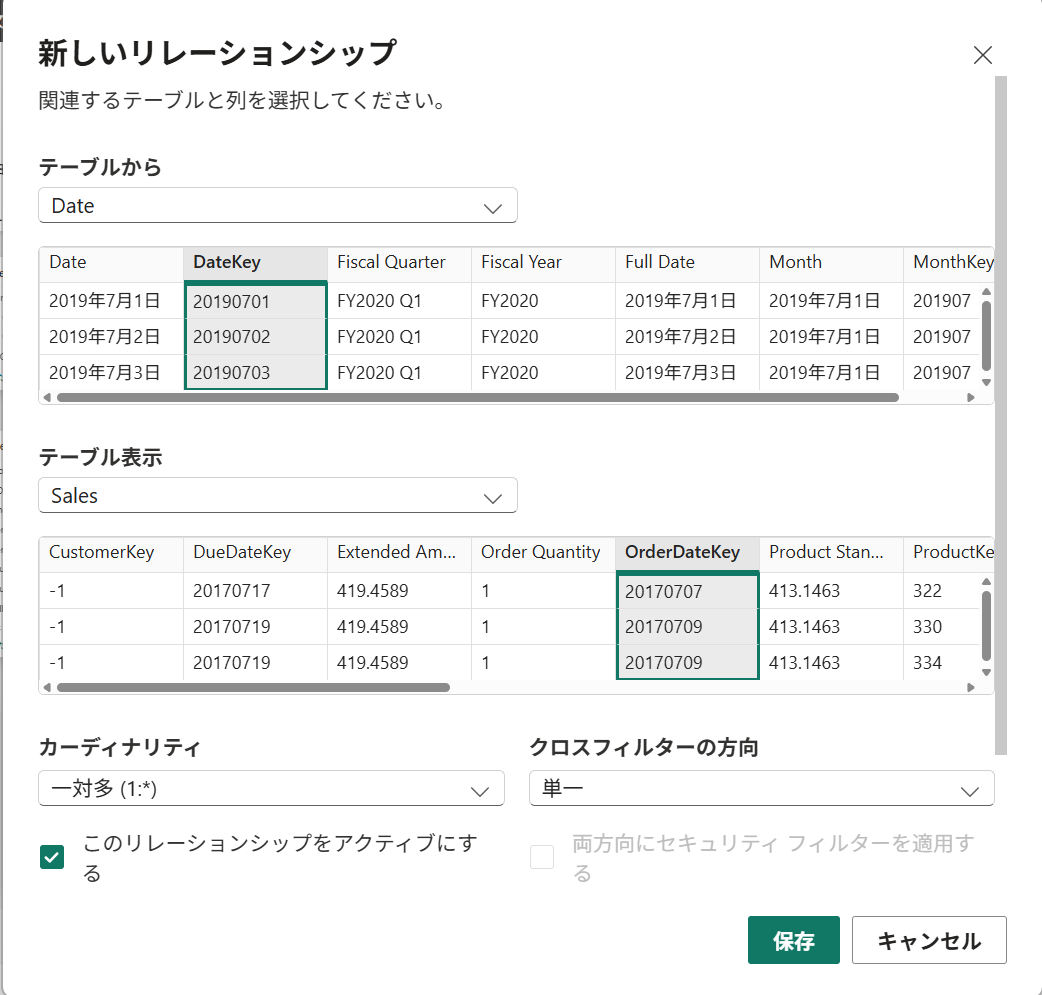
Task: Select the Order Quantity column header
Action: pyautogui.click(x=544, y=552)
